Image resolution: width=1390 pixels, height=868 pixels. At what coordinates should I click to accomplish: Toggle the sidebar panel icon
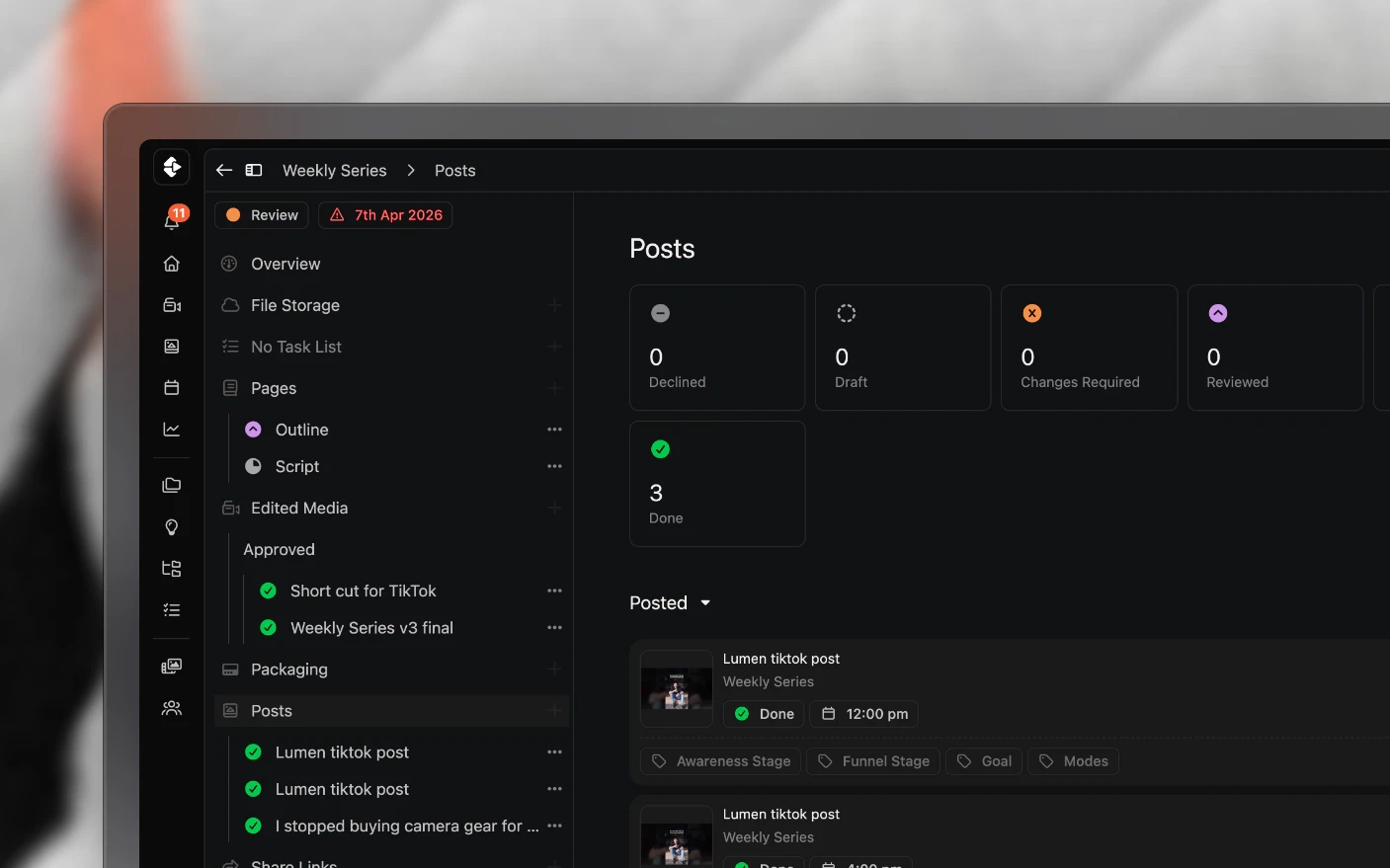[x=254, y=170]
